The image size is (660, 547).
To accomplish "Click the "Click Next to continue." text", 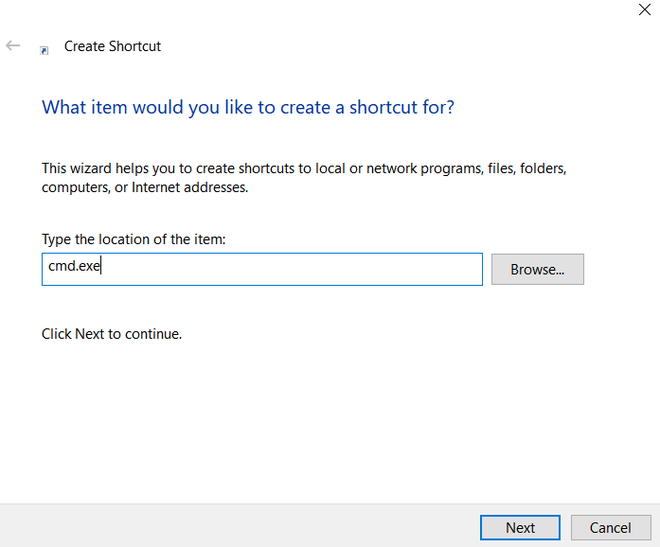I will [x=112, y=334].
